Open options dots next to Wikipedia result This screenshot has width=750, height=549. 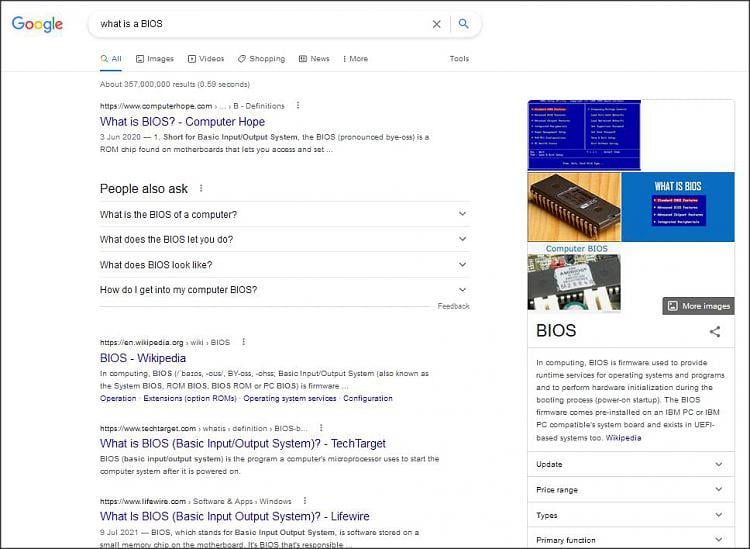coord(243,342)
